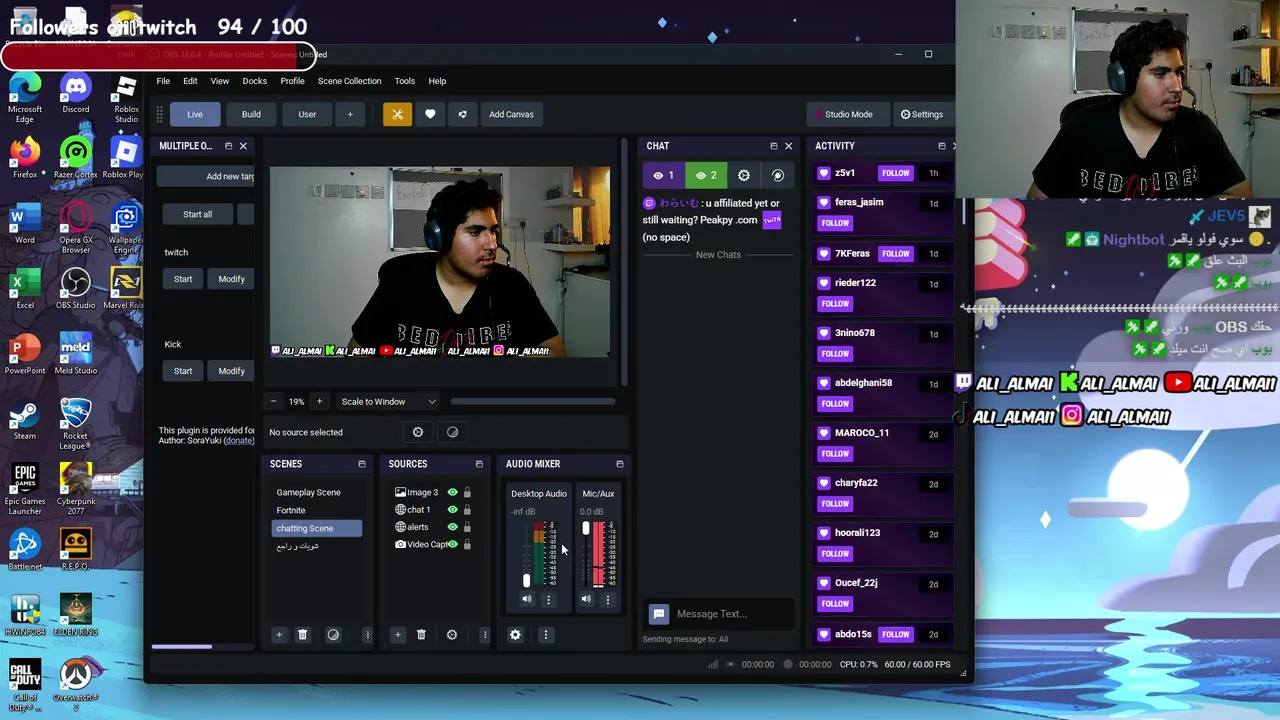Open source filters icon below preview
Image resolution: width=1280 pixels, height=720 pixels.
click(x=452, y=432)
